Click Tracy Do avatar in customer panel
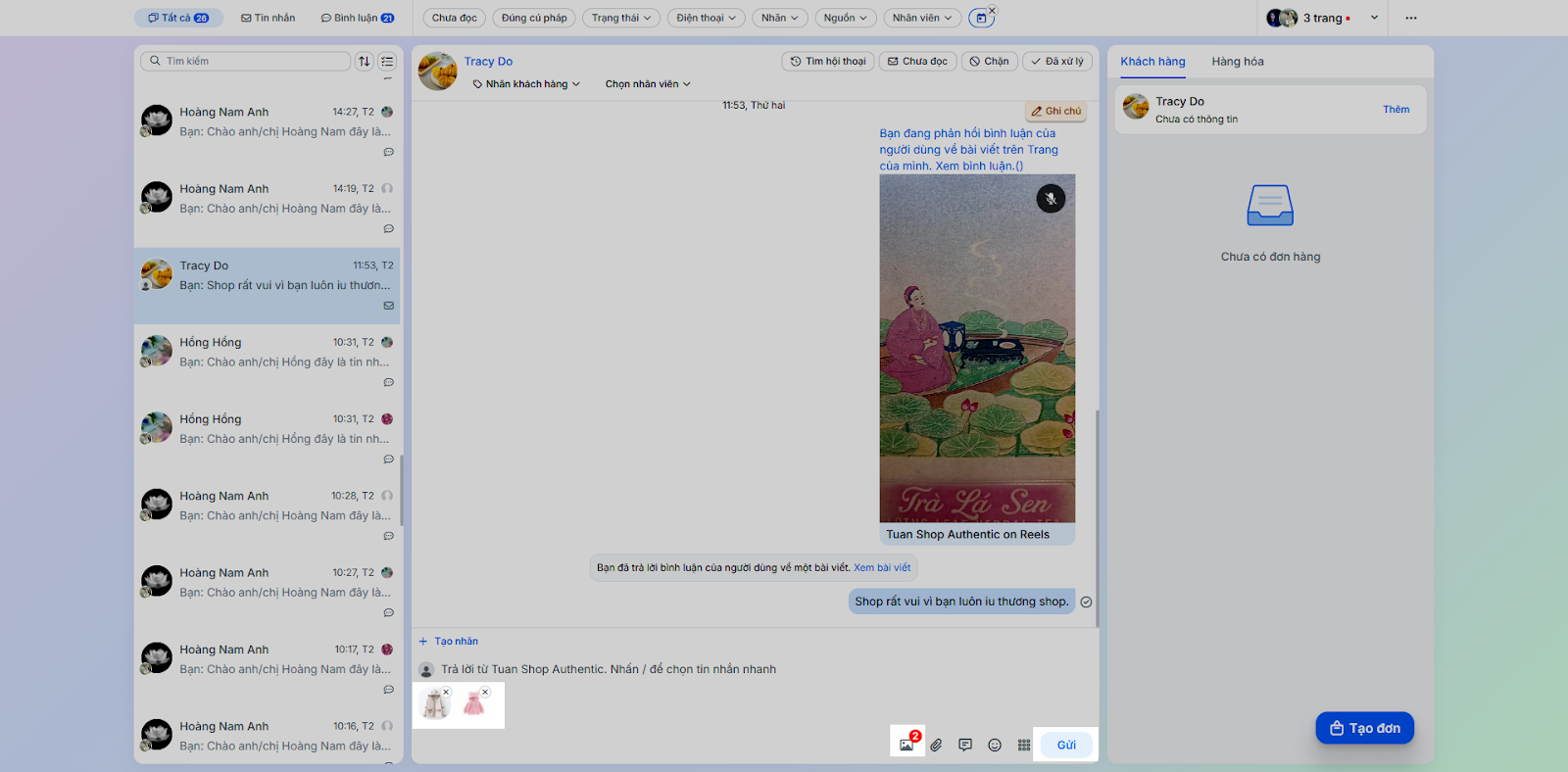 [1136, 107]
